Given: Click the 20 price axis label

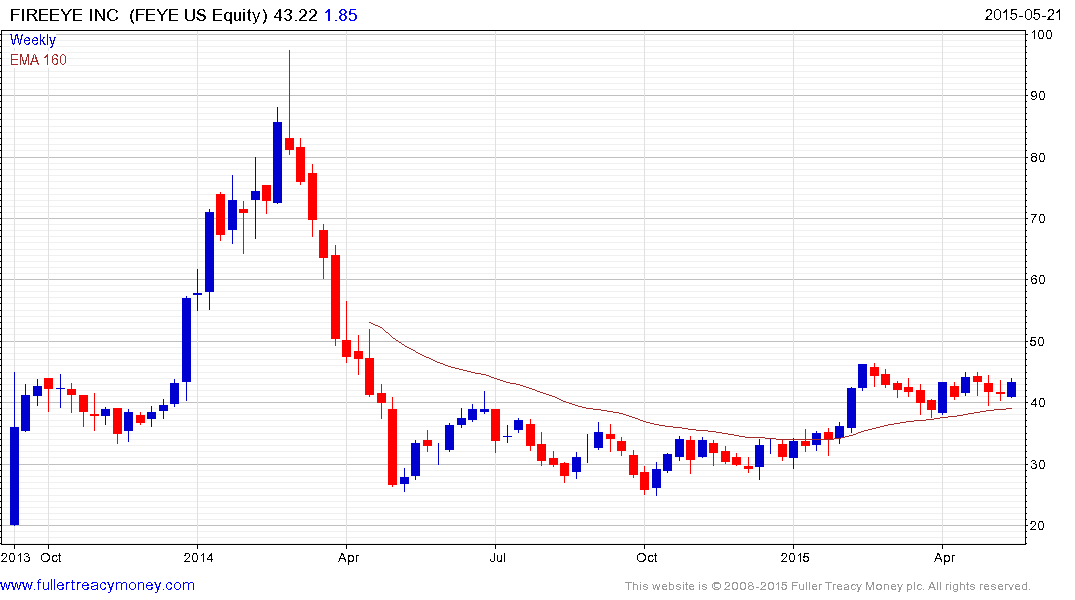Looking at the screenshot, I should [x=1038, y=525].
